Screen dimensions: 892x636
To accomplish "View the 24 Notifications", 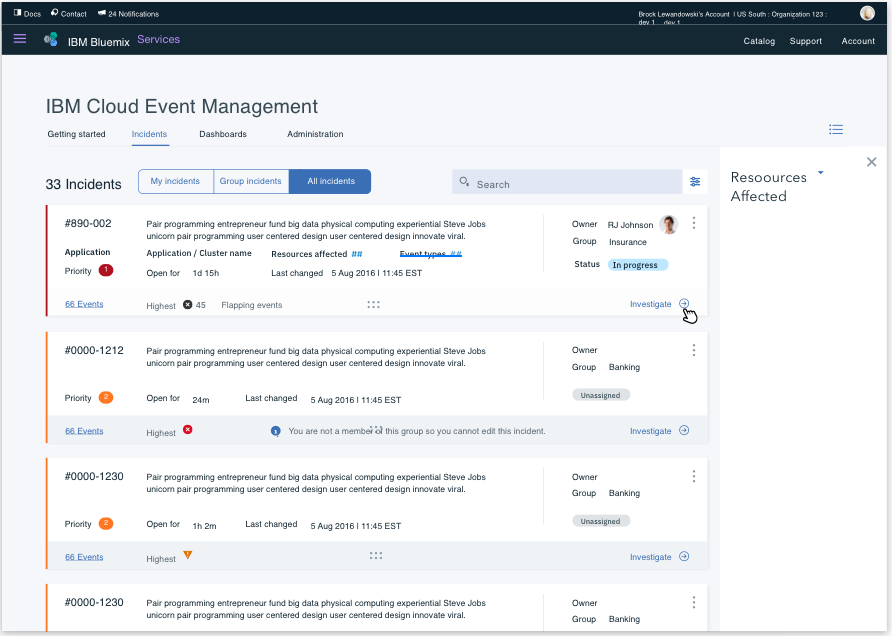I will pyautogui.click(x=129, y=14).
